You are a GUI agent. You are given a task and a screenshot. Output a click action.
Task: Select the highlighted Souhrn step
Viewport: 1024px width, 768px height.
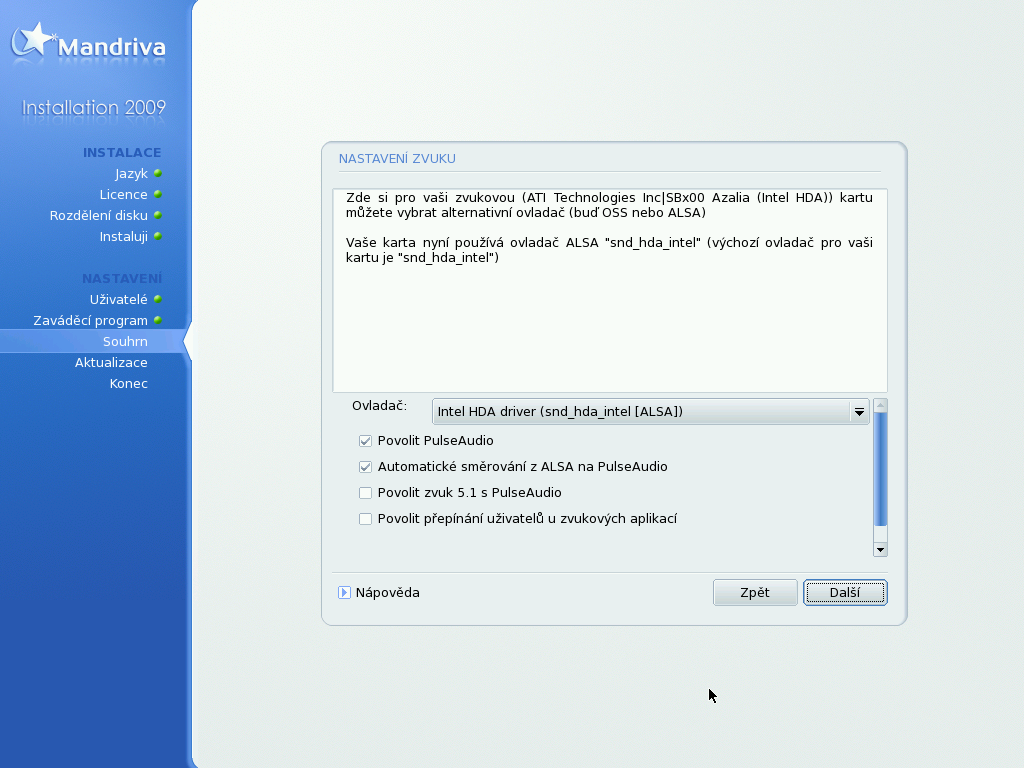[x=125, y=342]
